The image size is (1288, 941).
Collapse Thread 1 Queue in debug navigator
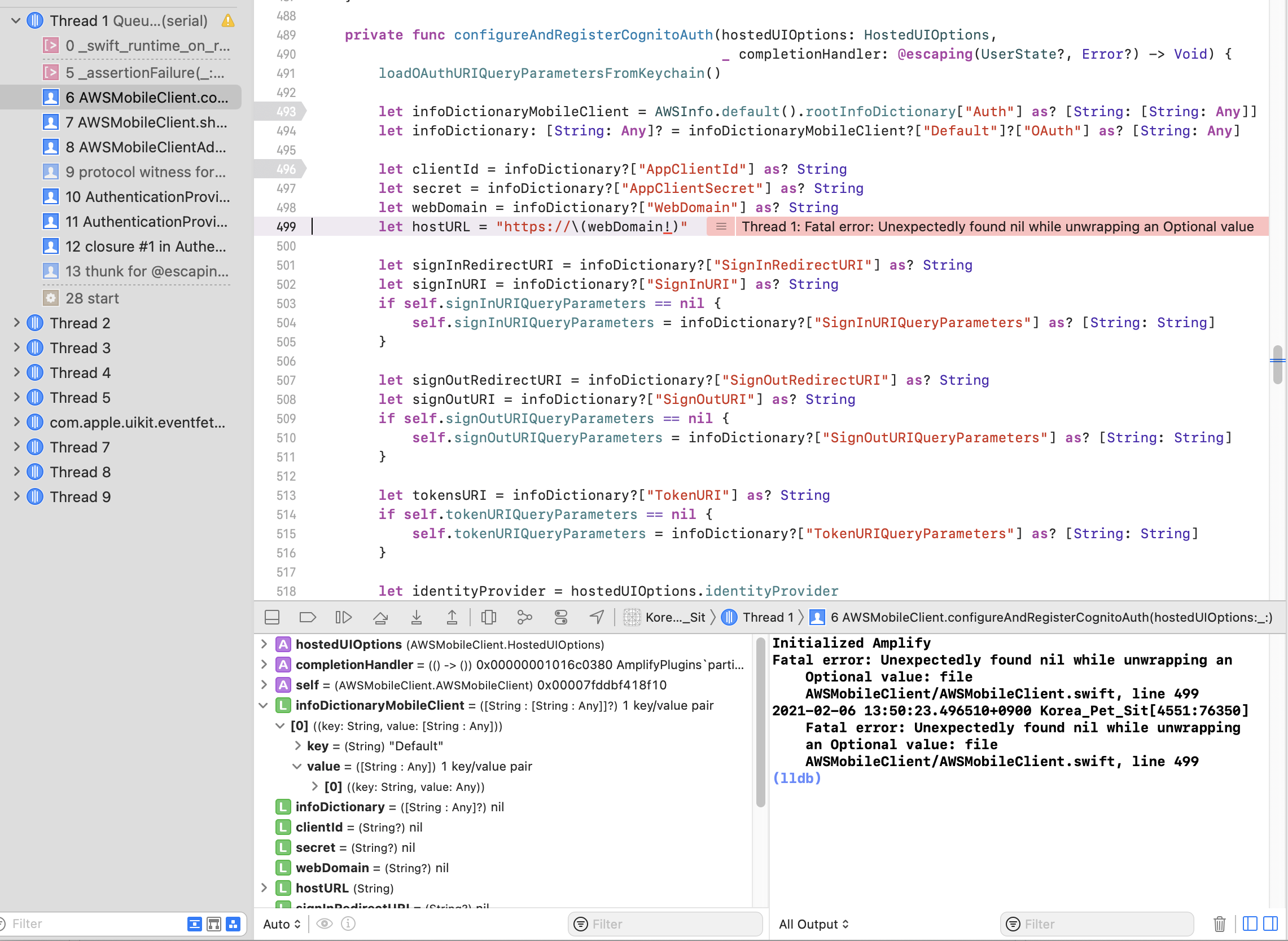15,20
